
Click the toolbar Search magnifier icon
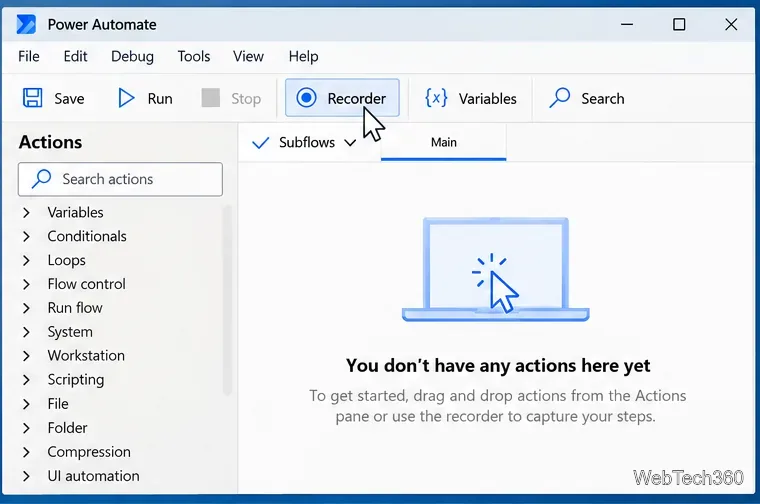tap(559, 98)
